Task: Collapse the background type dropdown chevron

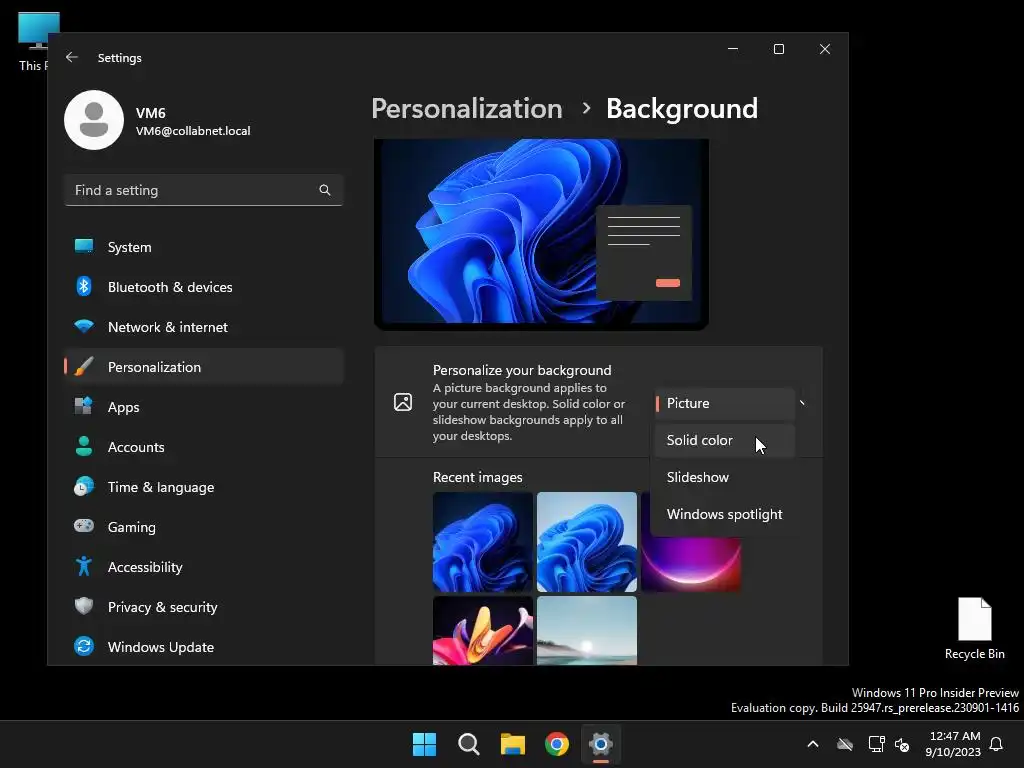Action: 802,403
